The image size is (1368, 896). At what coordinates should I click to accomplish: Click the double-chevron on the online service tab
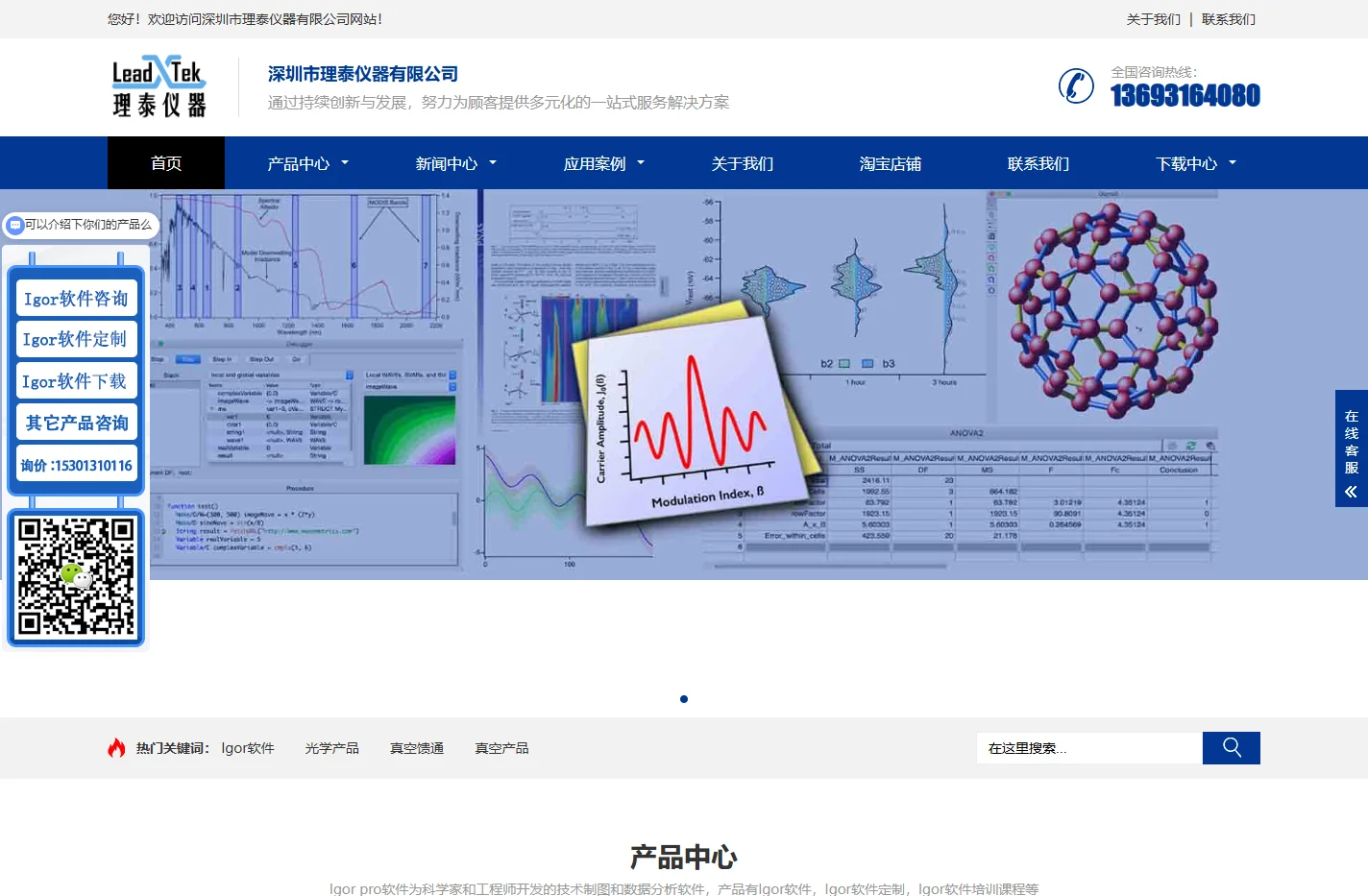tap(1351, 492)
